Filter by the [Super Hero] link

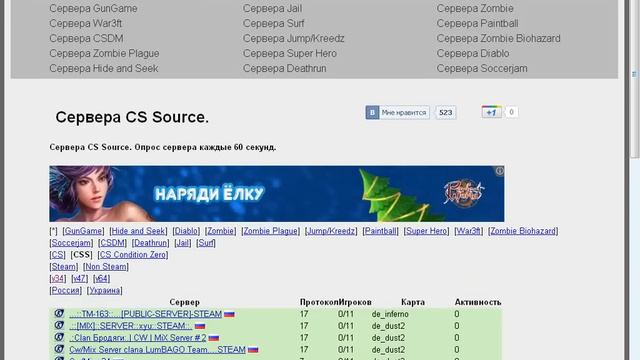[x=426, y=231]
